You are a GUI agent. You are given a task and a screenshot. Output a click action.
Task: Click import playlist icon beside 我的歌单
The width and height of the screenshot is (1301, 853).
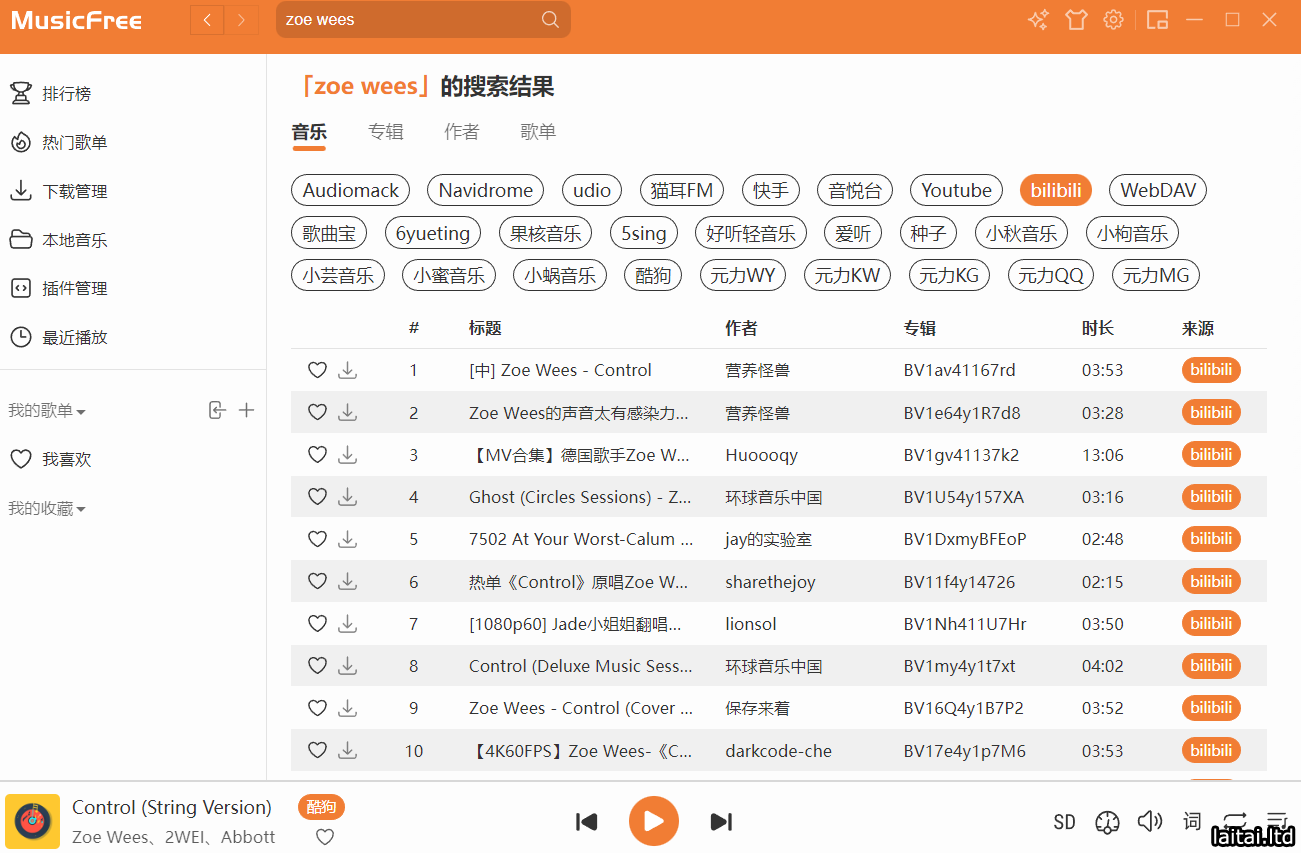pos(217,410)
